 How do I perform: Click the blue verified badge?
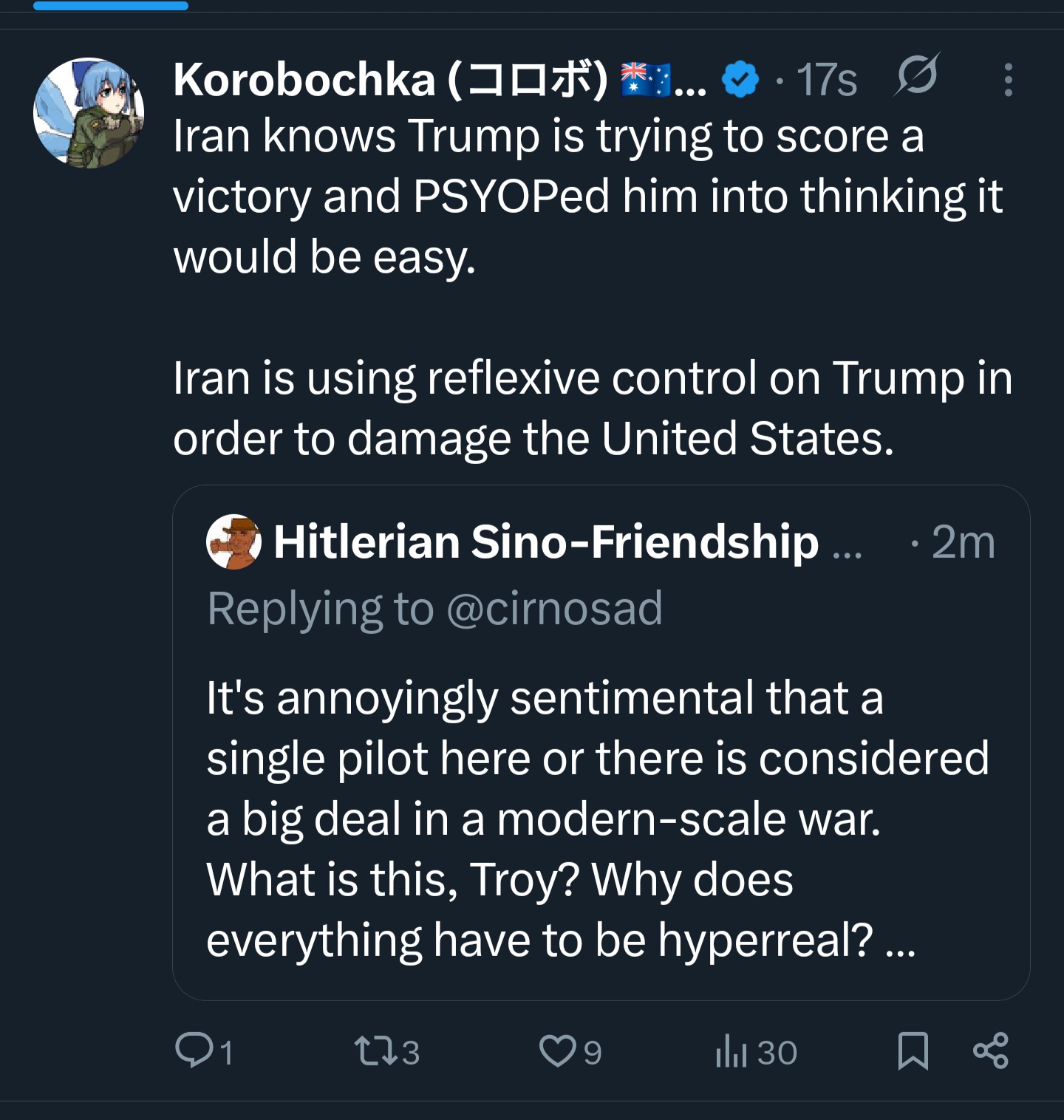740,79
